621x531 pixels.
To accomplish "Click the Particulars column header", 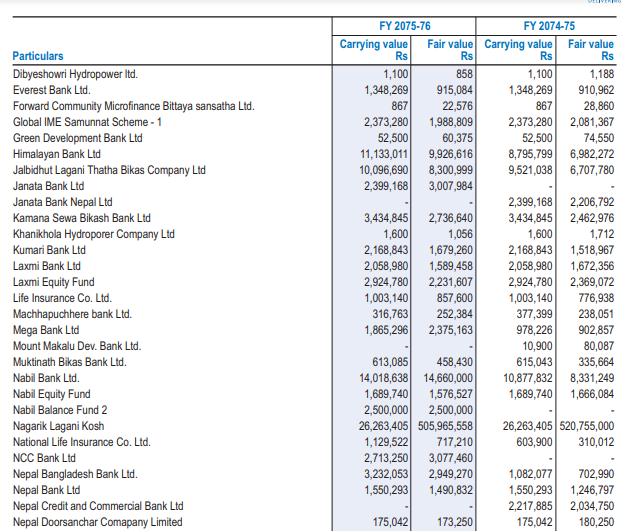I will click(38, 57).
